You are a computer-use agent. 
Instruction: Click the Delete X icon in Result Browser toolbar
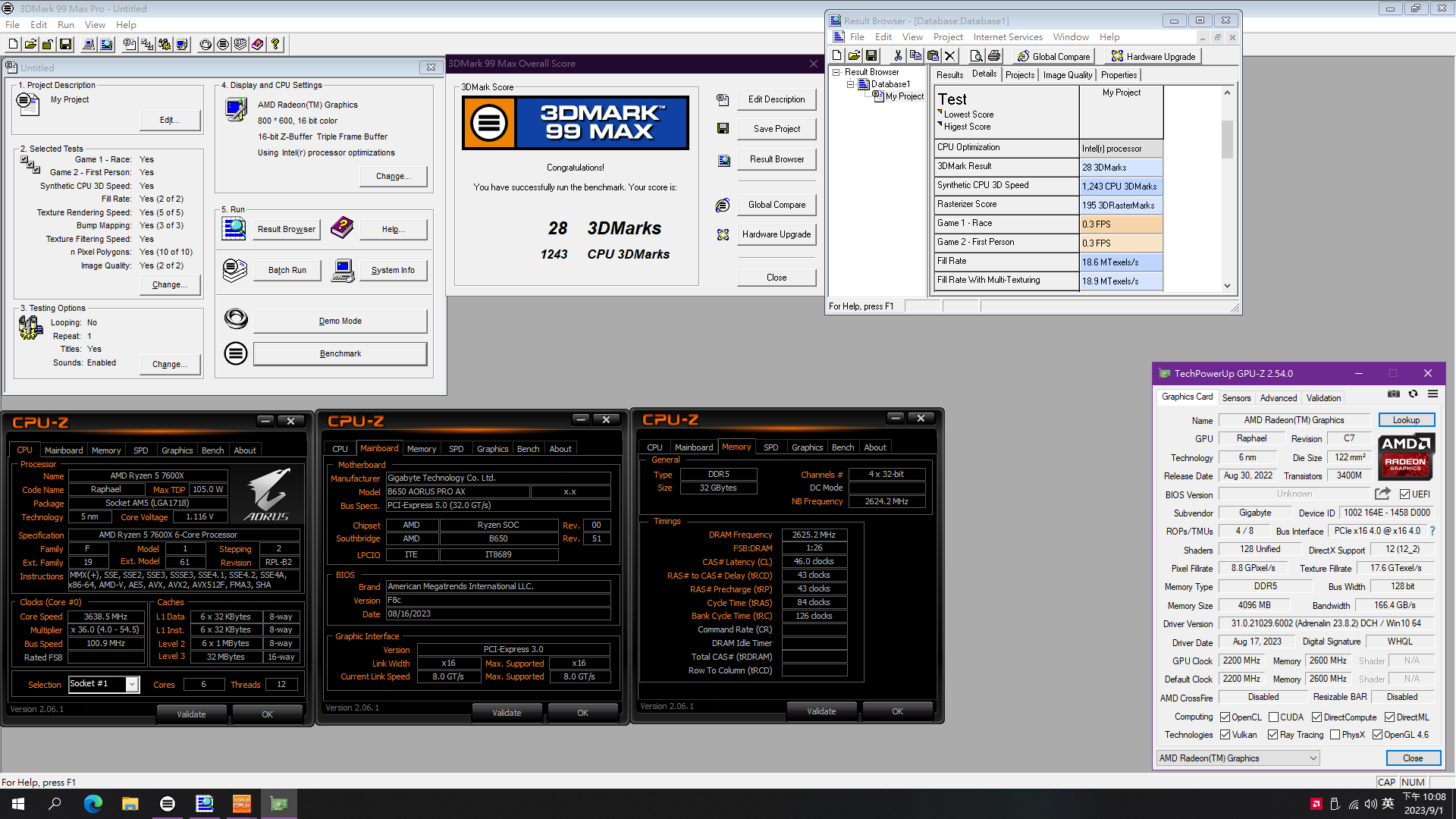950,56
